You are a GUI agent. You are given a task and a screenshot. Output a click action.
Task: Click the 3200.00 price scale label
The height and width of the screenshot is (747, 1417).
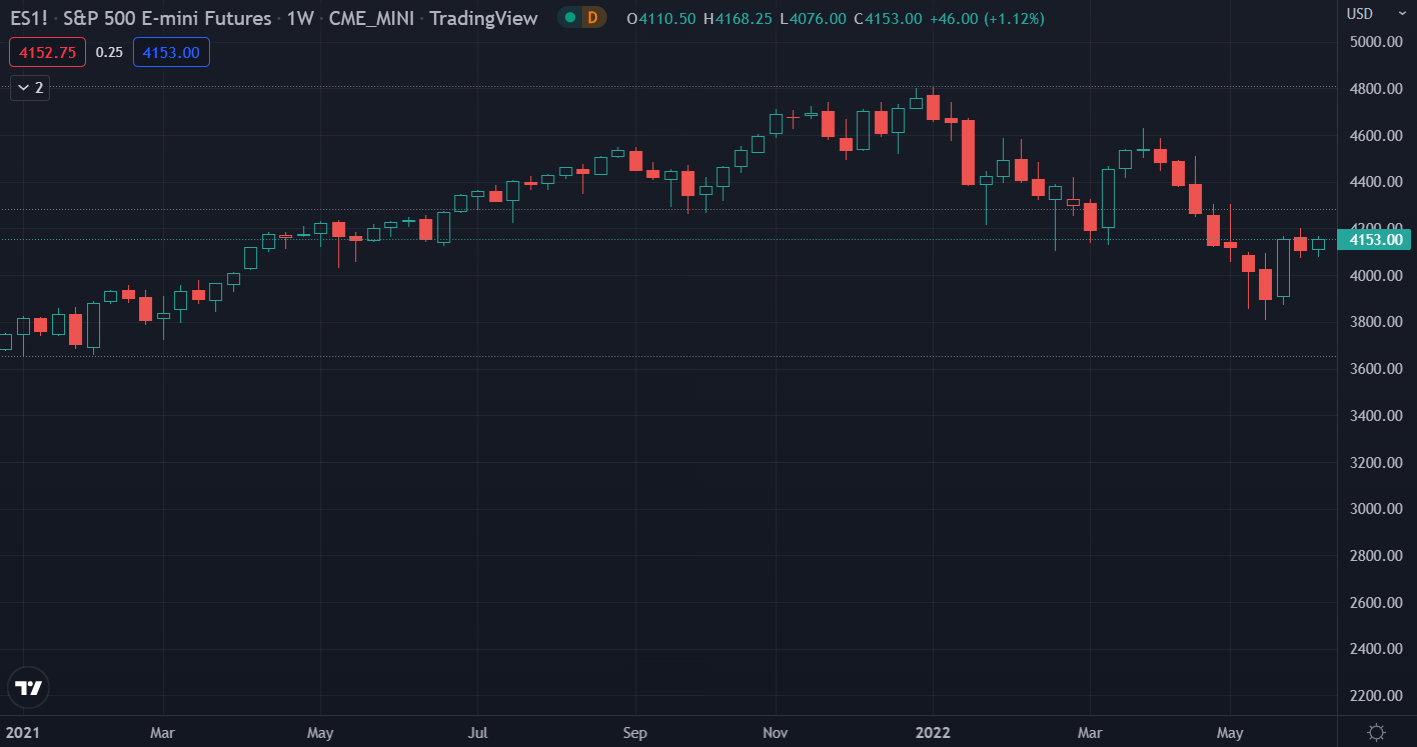[1377, 463]
